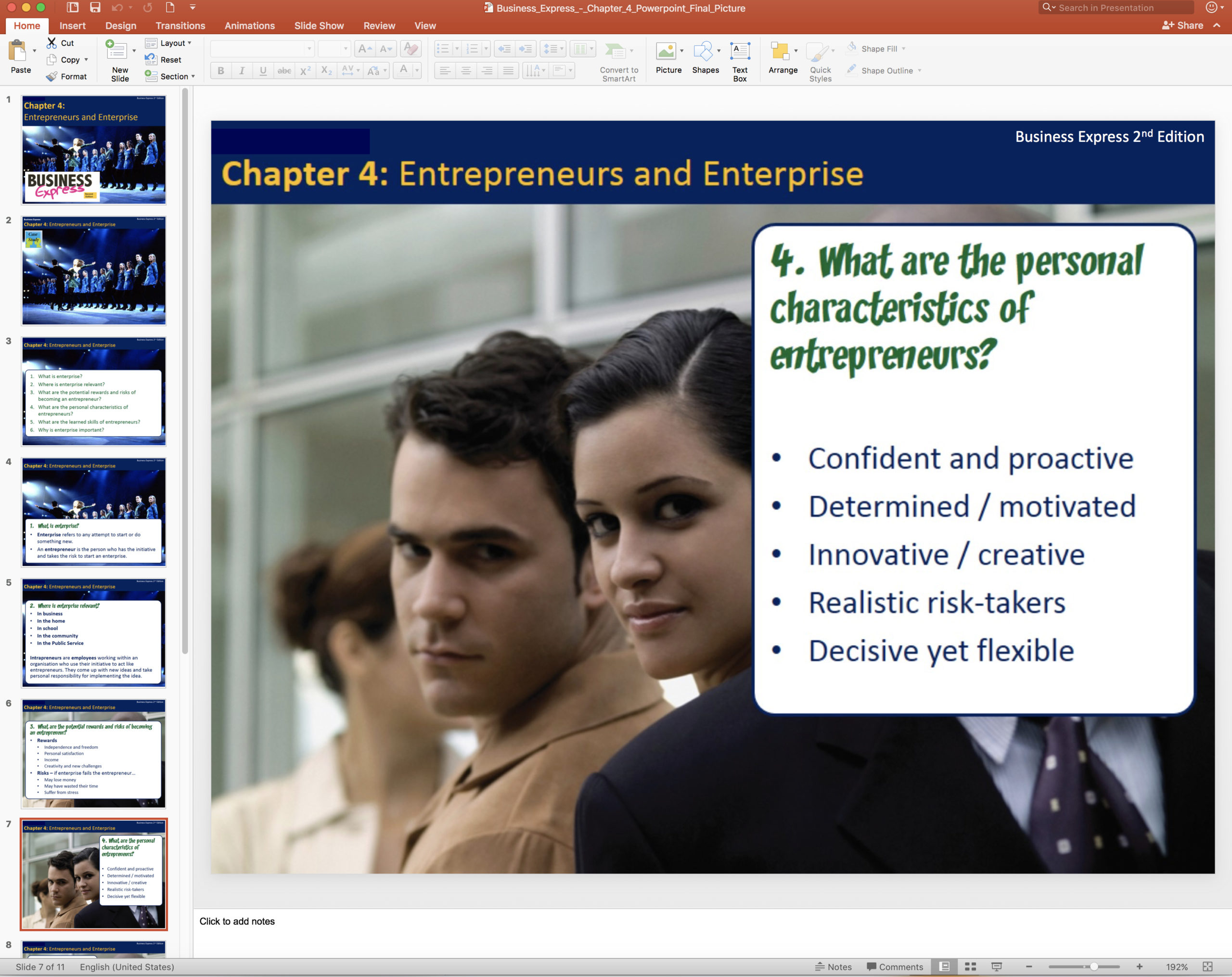Open the Slide Show tab

pos(319,26)
